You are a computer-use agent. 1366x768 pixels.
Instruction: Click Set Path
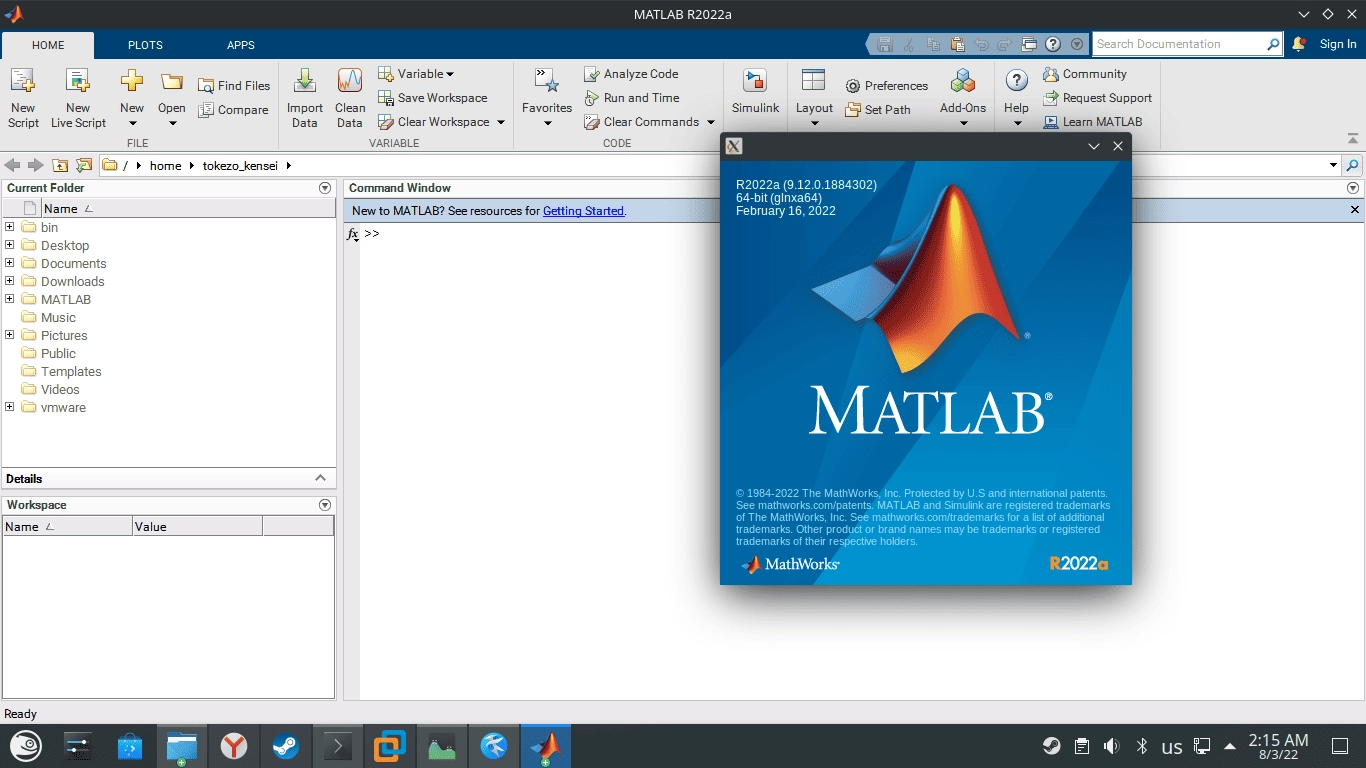click(878, 110)
